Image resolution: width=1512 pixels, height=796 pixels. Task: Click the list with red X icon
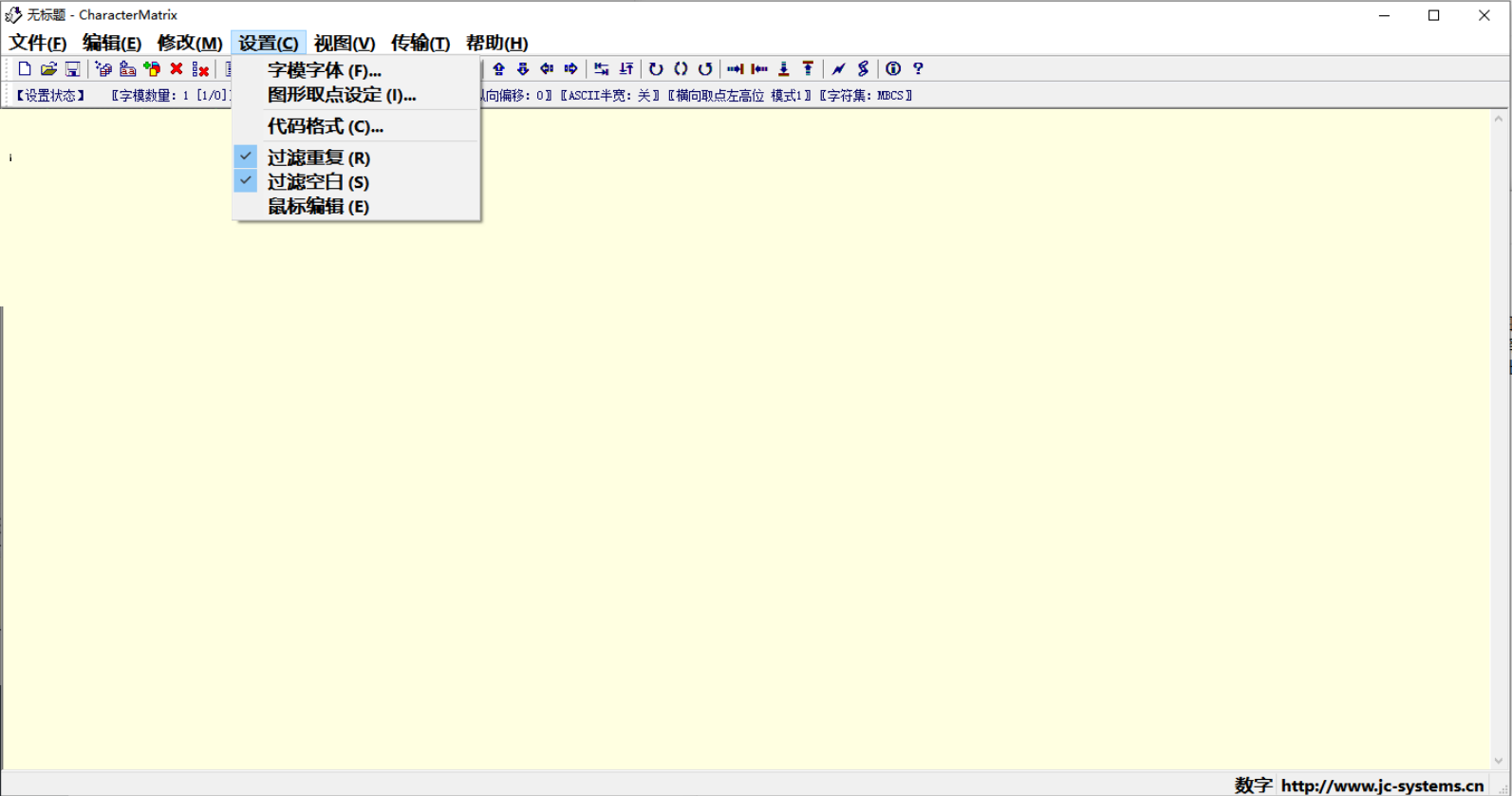[200, 68]
